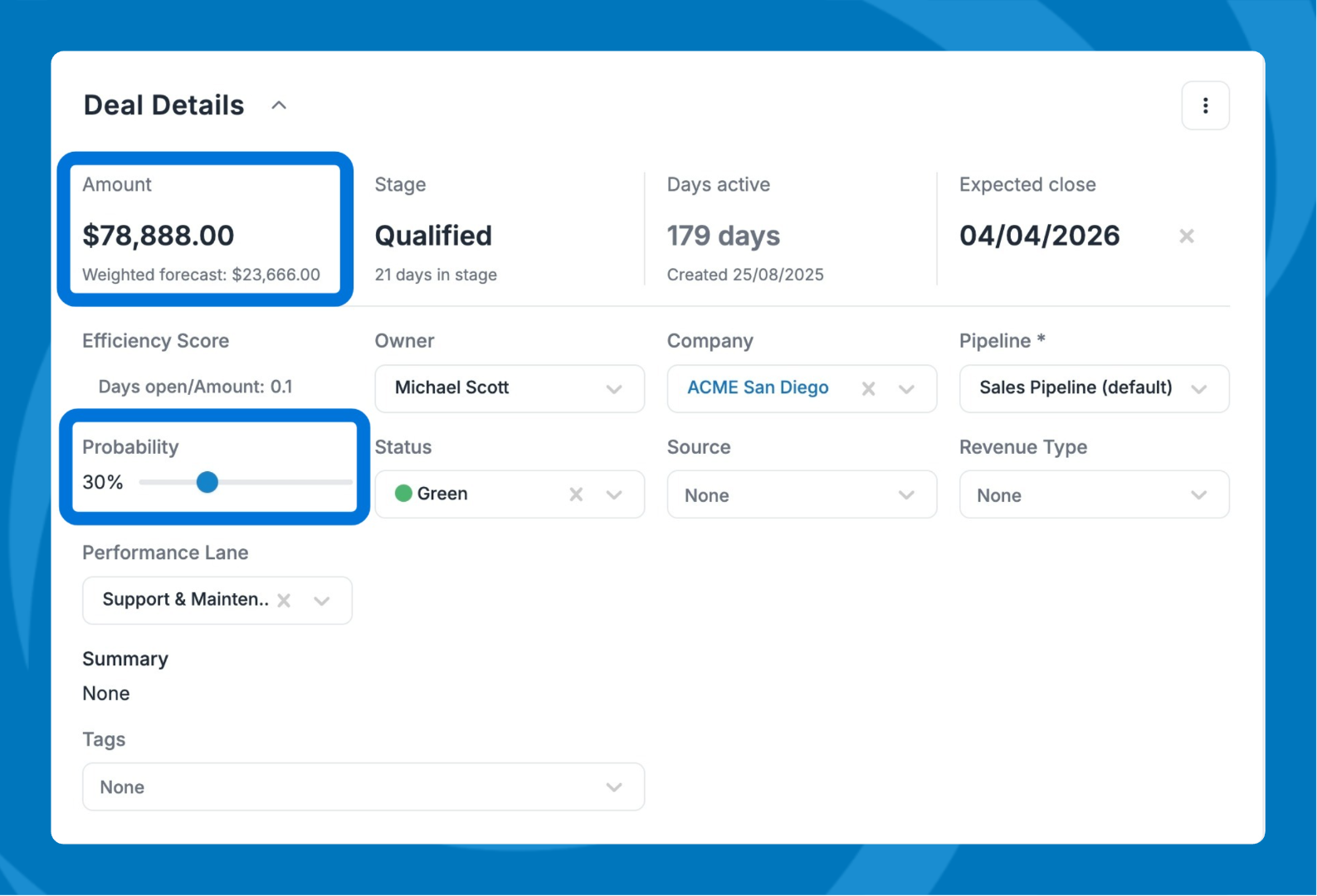Click the Qualified stage value
1317x896 pixels.
[x=433, y=236]
